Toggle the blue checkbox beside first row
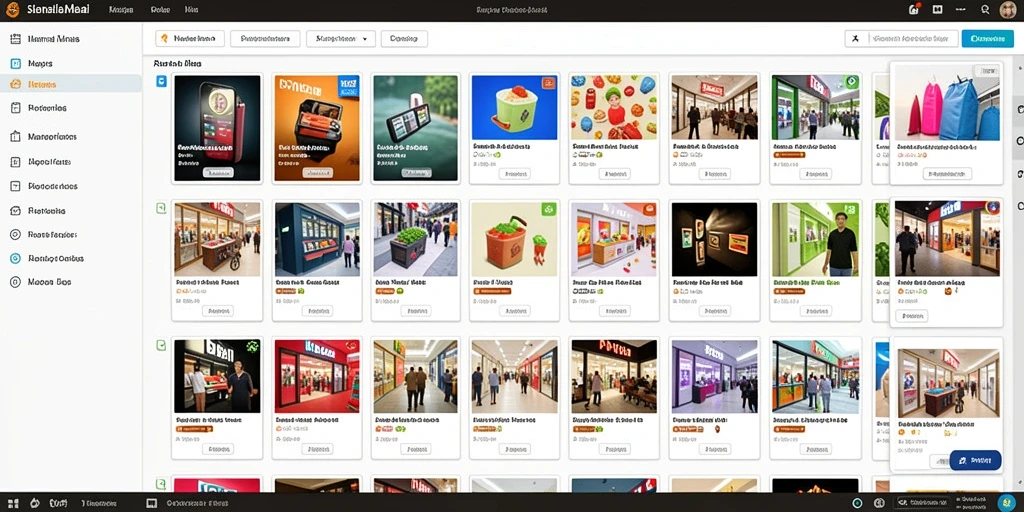The height and width of the screenshot is (512, 1024). tap(161, 82)
